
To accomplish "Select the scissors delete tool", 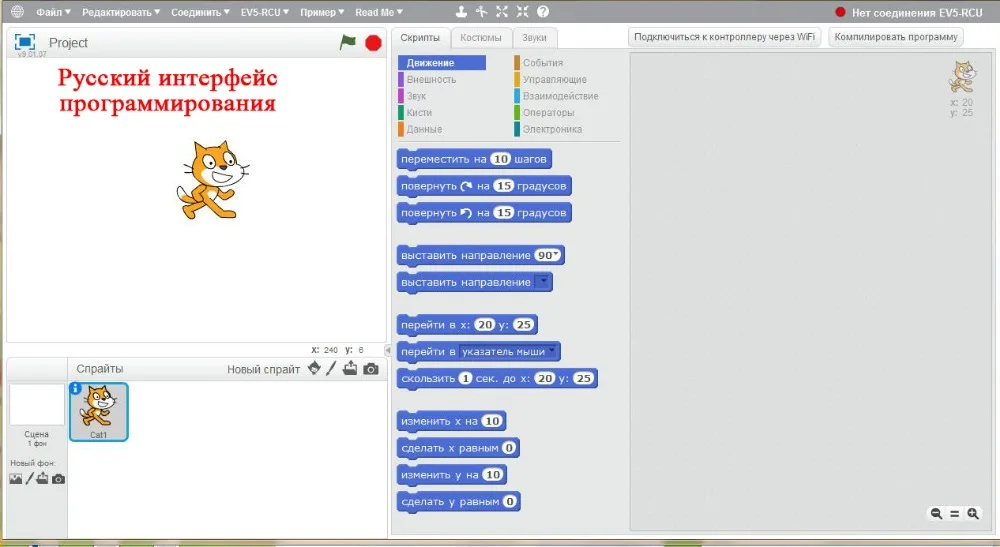I will 482,11.
